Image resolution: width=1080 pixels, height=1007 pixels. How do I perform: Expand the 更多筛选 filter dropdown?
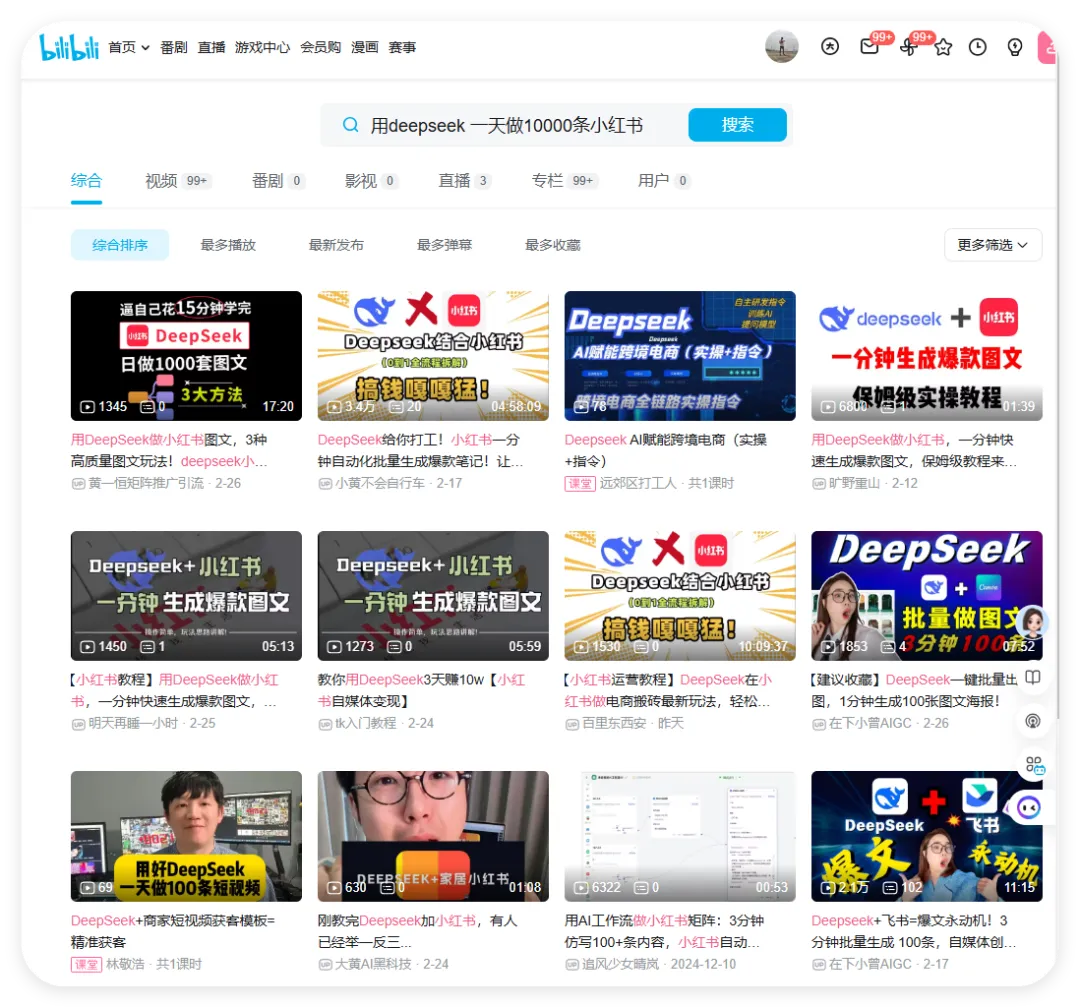click(x=993, y=245)
